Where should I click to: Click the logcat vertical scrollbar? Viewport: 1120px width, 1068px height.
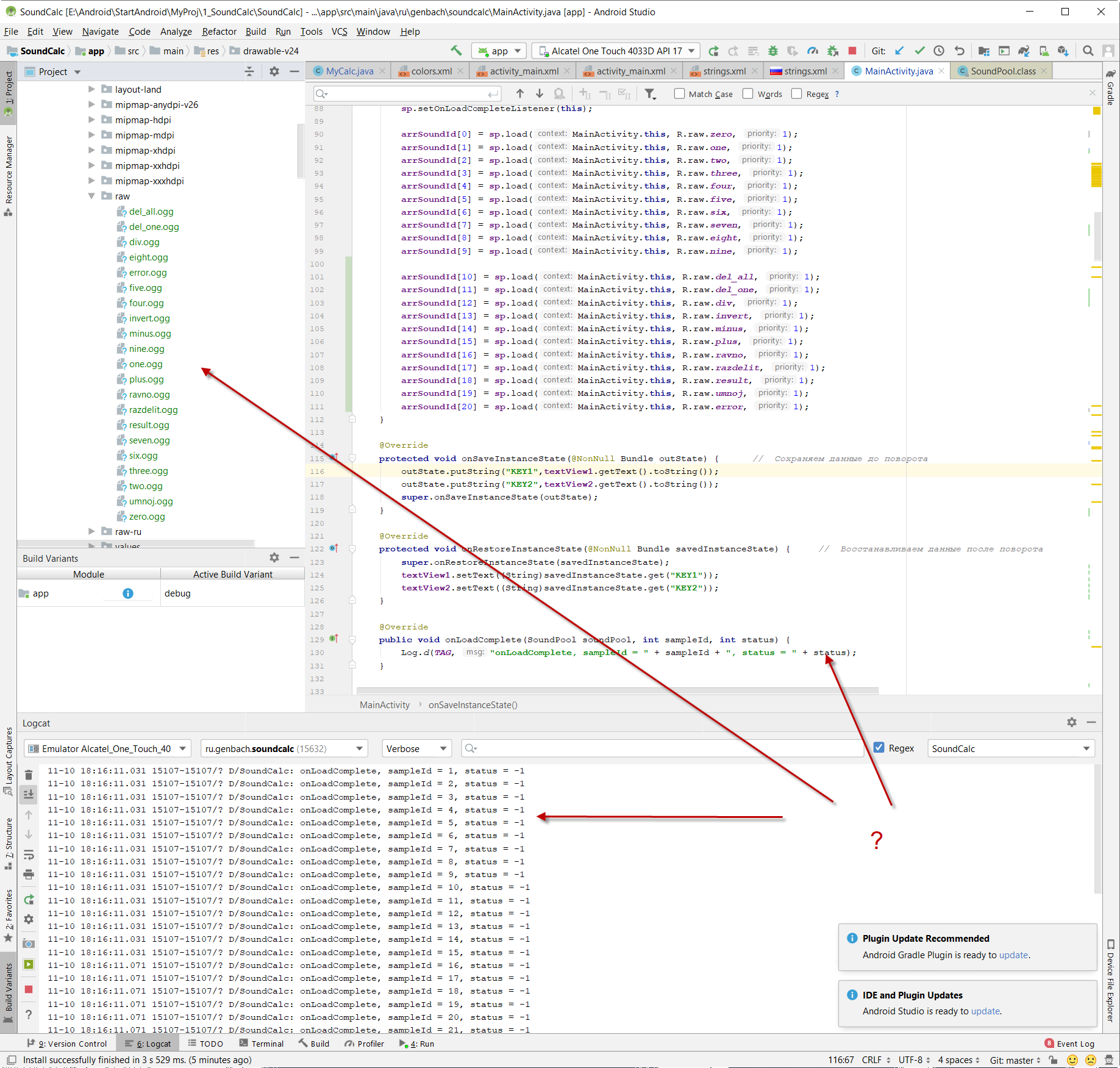(x=1097, y=830)
